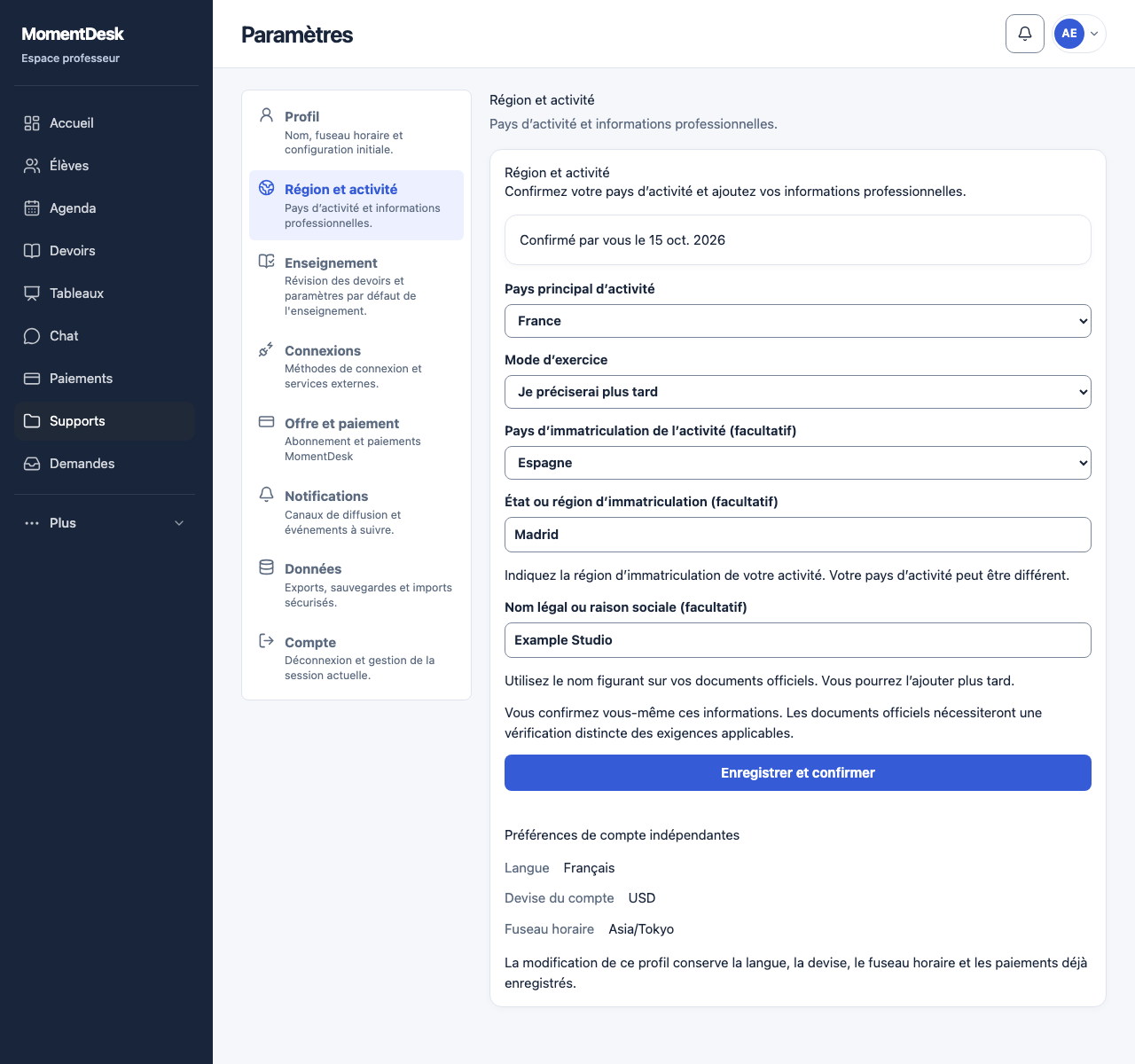Click the confirmation date text 15 oct. 2026
This screenshot has width=1135, height=1064.
point(687,240)
